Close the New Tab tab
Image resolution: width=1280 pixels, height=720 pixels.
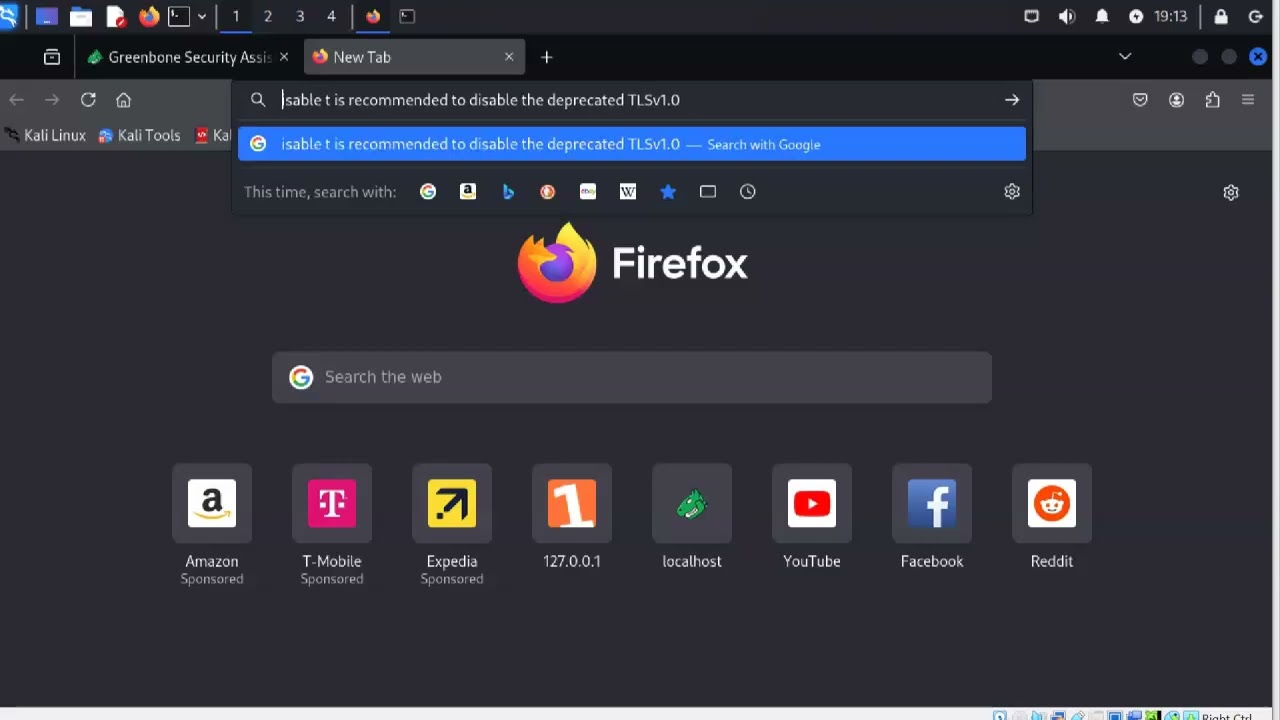coord(509,57)
